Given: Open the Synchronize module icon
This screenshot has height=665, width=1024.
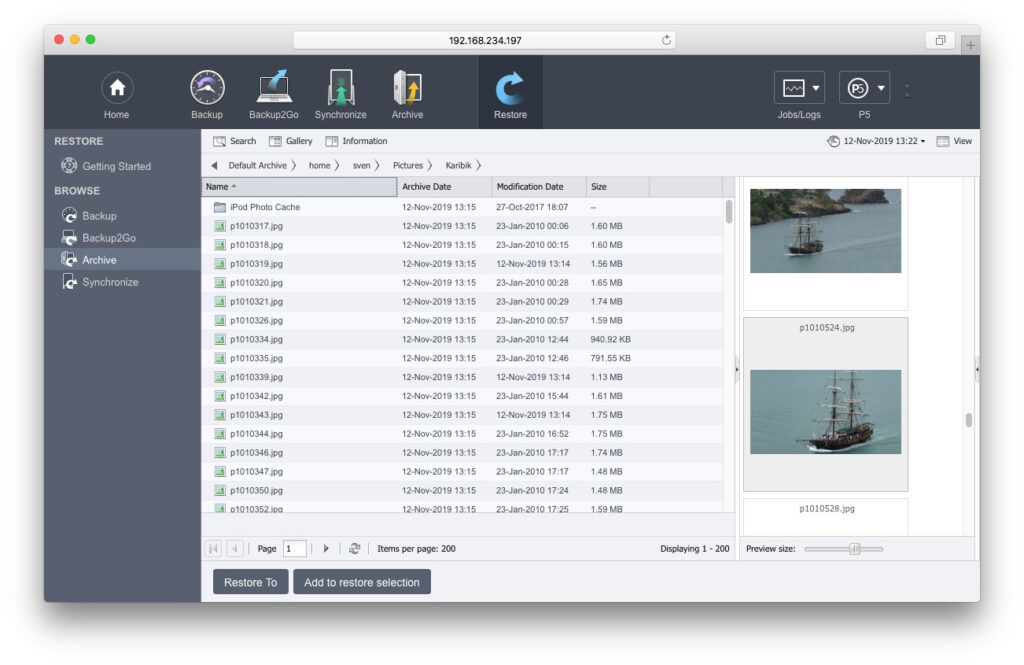Looking at the screenshot, I should click(x=340, y=90).
